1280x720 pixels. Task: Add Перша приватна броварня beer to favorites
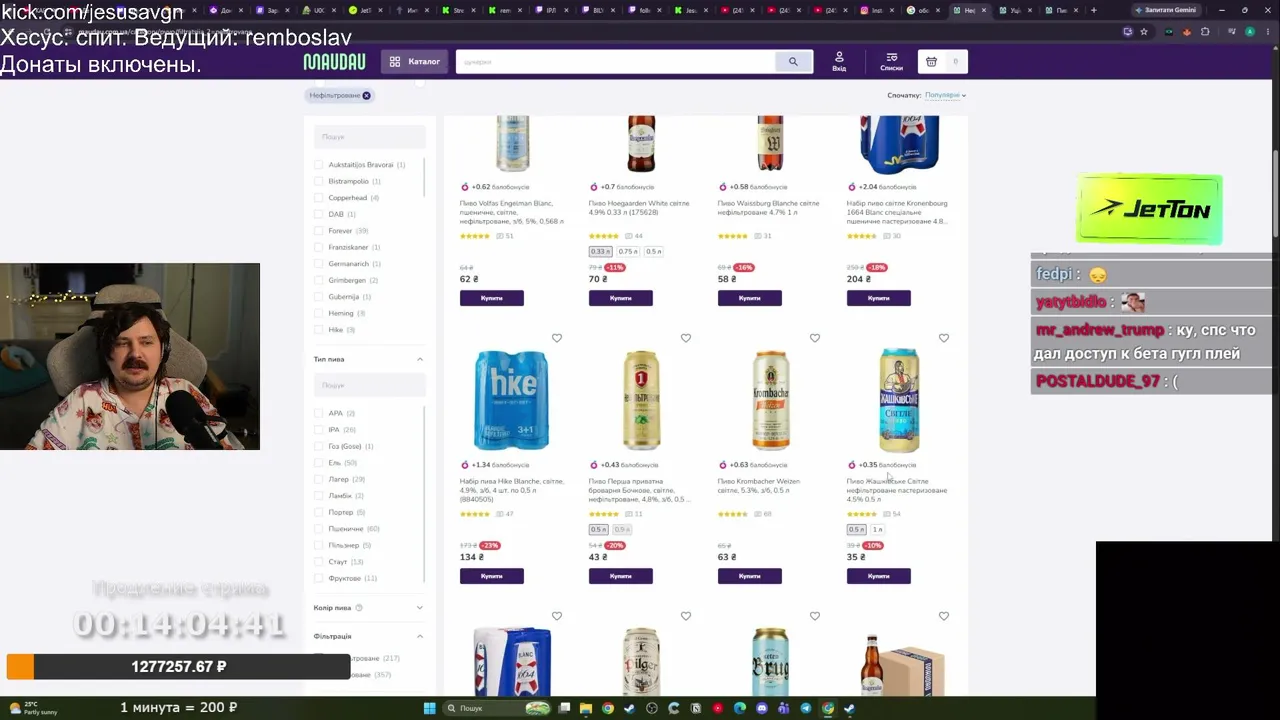coord(686,338)
